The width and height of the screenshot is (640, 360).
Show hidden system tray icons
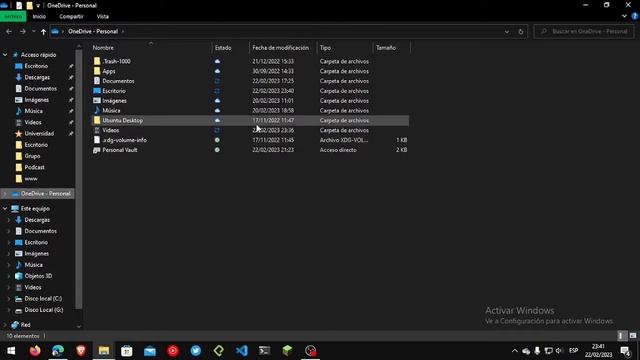[515, 351]
